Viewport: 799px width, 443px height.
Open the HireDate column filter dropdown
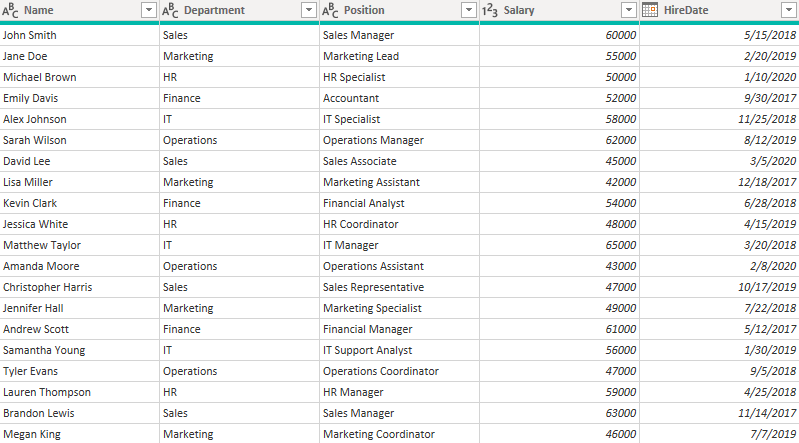pos(788,10)
